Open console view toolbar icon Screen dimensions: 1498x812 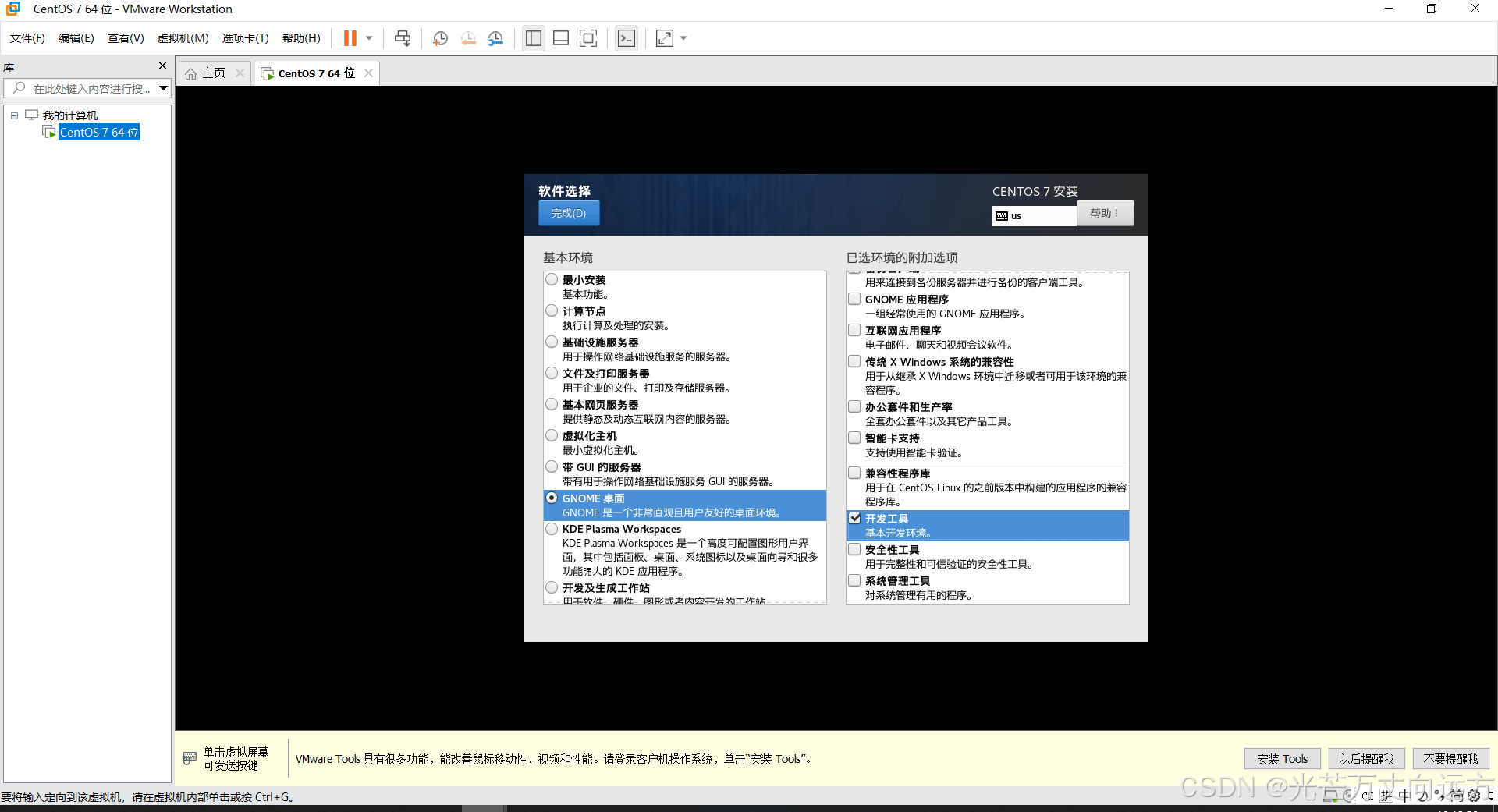coord(627,38)
